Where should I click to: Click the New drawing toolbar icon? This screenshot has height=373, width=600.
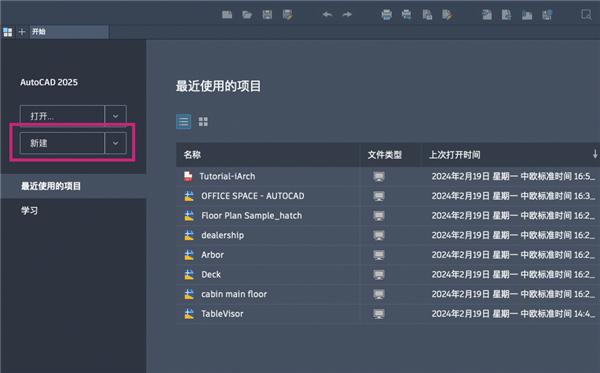click(x=227, y=15)
